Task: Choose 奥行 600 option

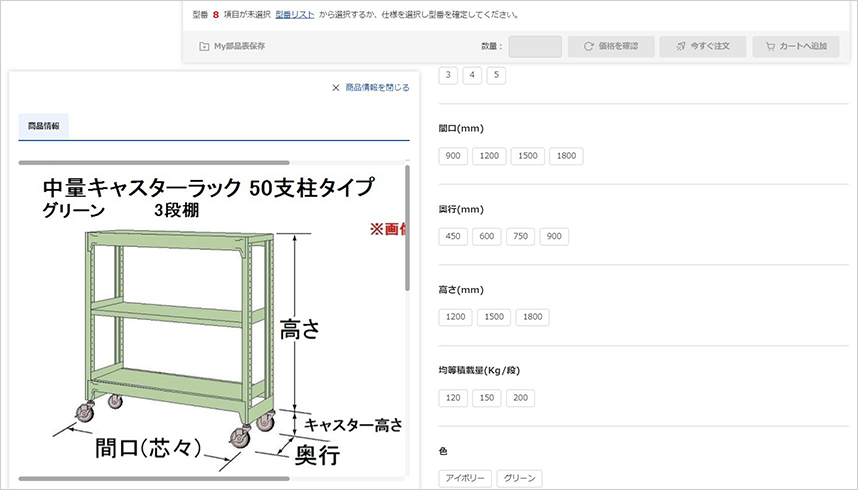Action: tap(487, 237)
